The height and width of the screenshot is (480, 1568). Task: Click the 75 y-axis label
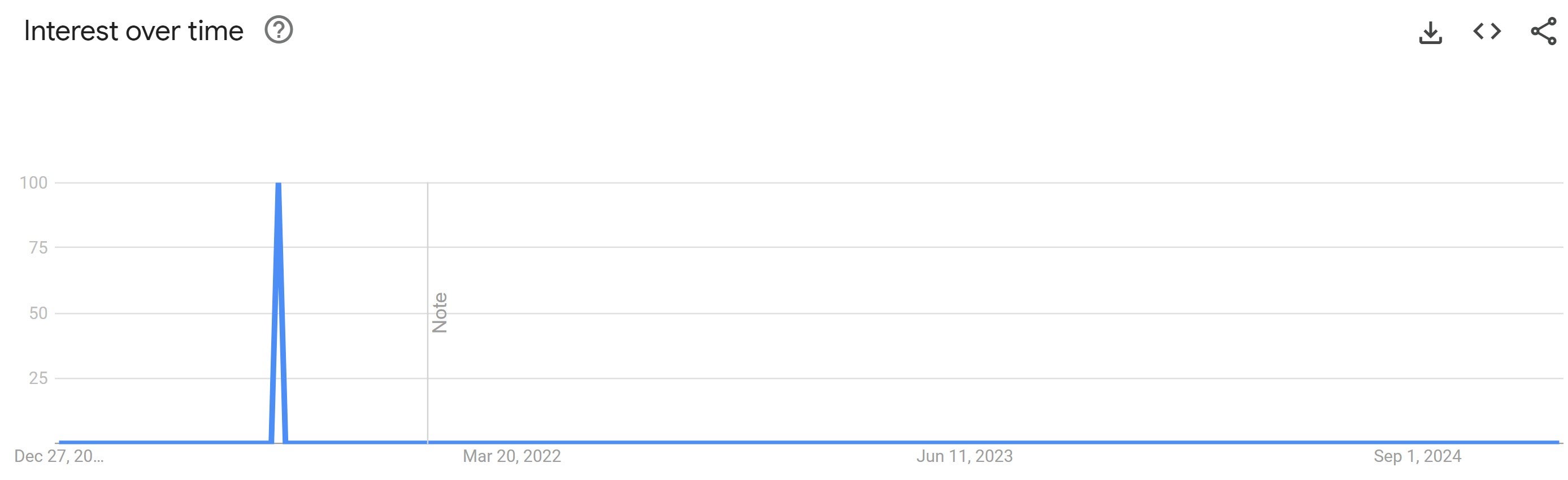click(38, 247)
